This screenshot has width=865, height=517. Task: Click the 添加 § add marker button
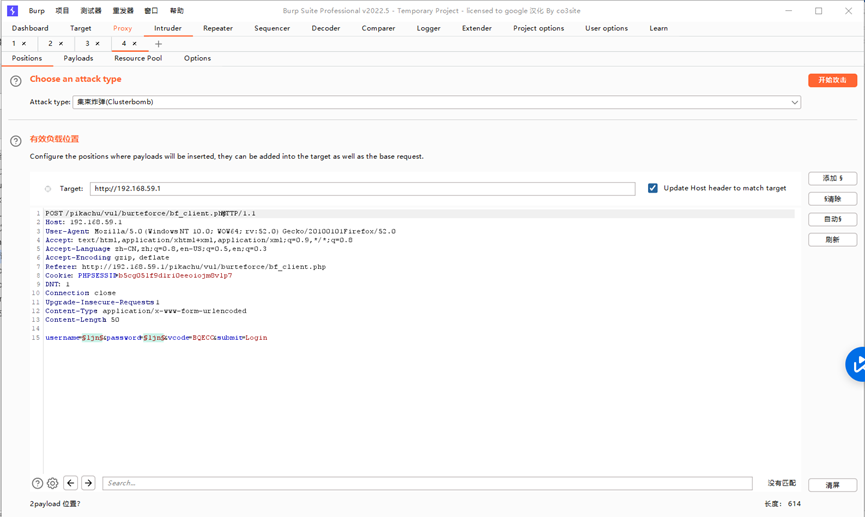pos(832,178)
